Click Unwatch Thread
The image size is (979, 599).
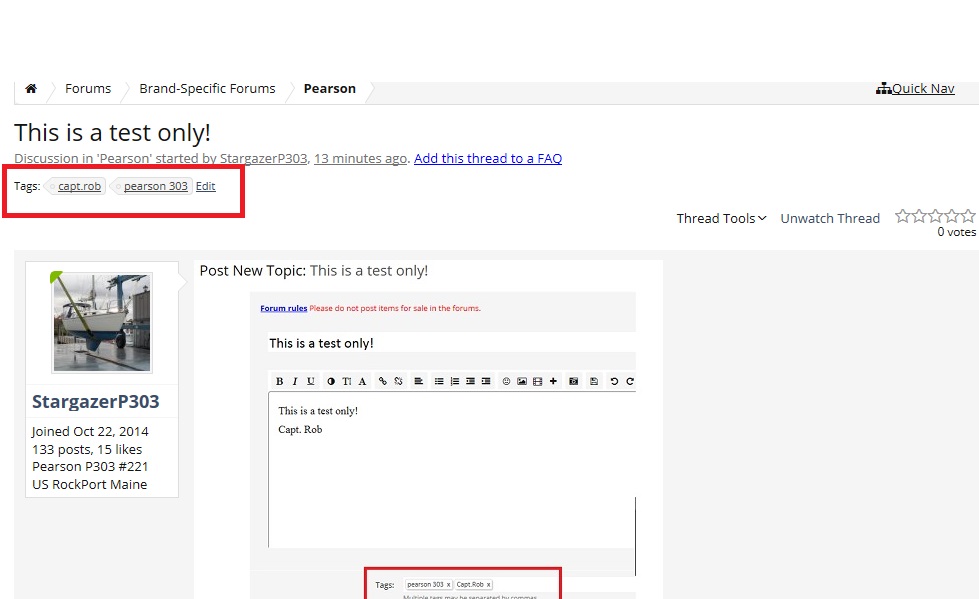830,219
